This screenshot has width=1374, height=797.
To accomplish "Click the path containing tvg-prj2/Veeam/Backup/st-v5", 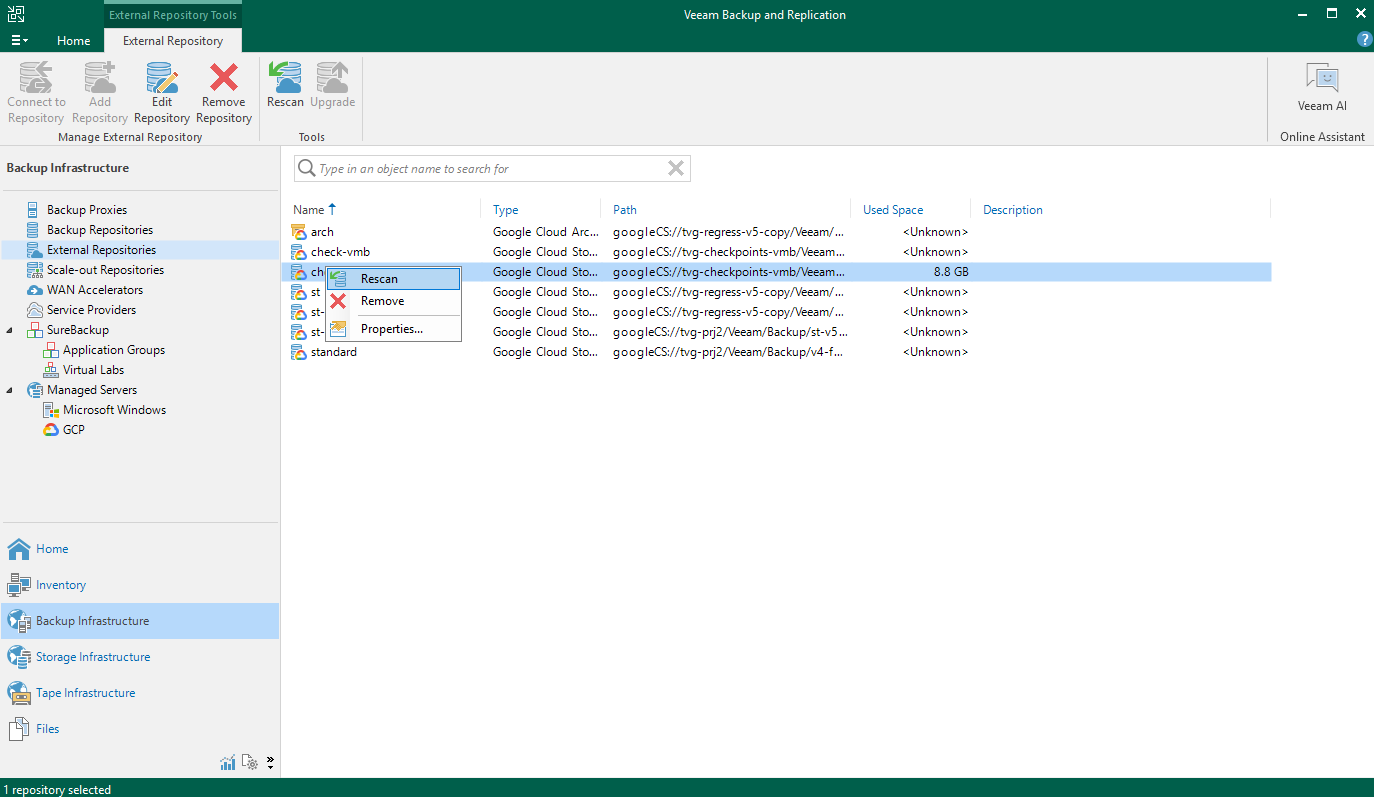I will coord(731,332).
